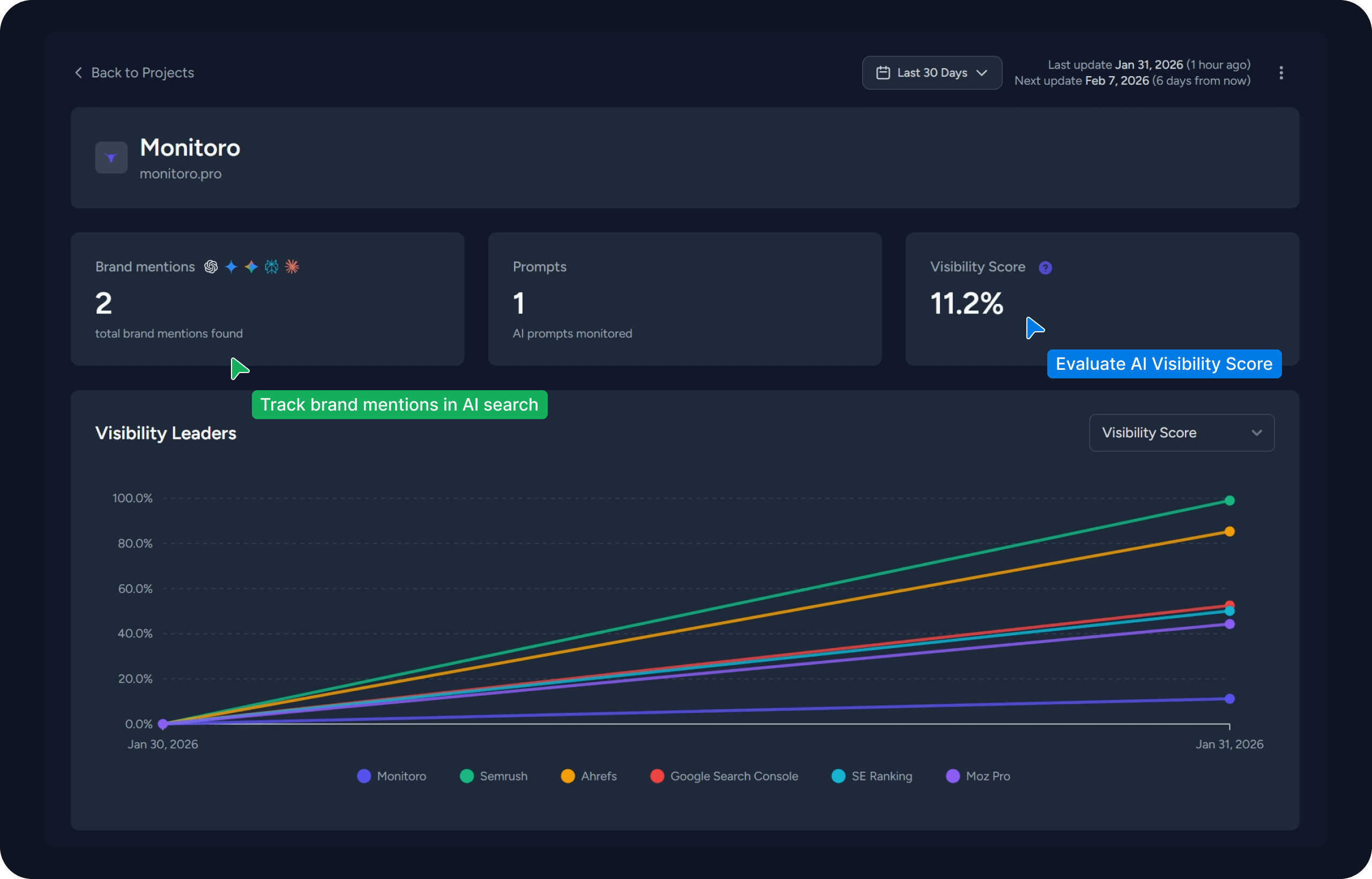The height and width of the screenshot is (879, 1372).
Task: Click the Evaluate AI Visibility Score button
Action: pyautogui.click(x=1164, y=363)
